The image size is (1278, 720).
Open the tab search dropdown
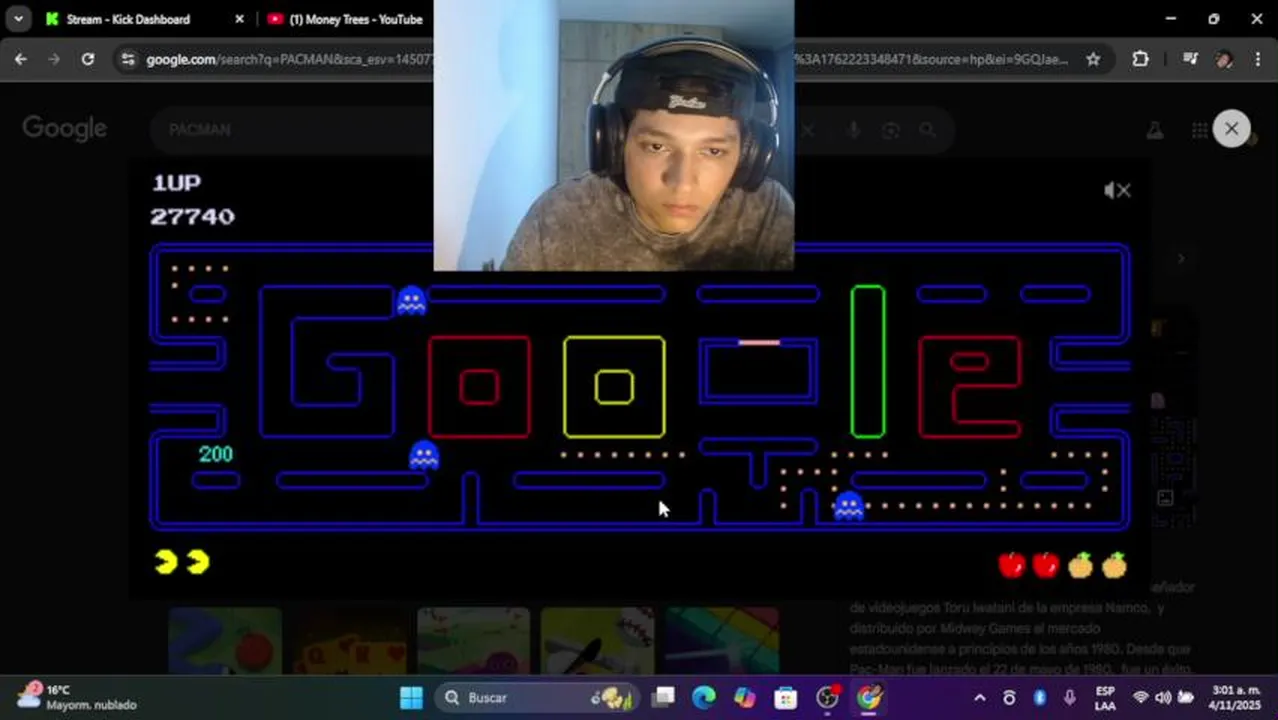tap(18, 19)
